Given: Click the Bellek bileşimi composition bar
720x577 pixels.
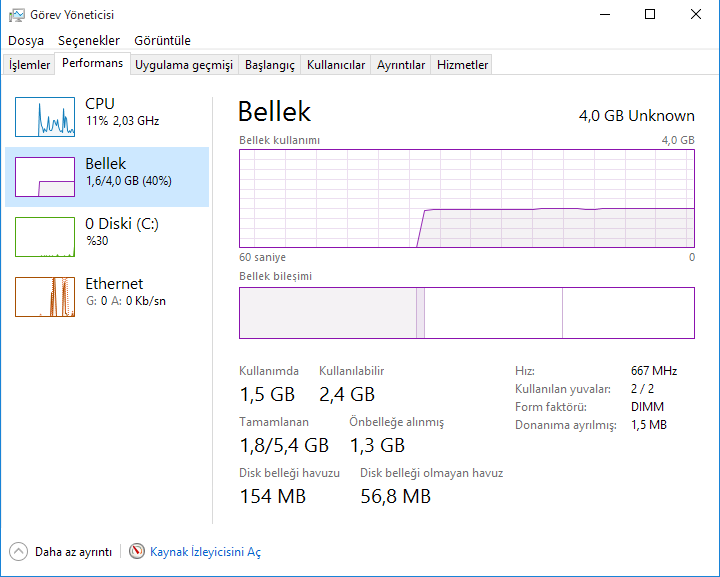Looking at the screenshot, I should [466, 313].
